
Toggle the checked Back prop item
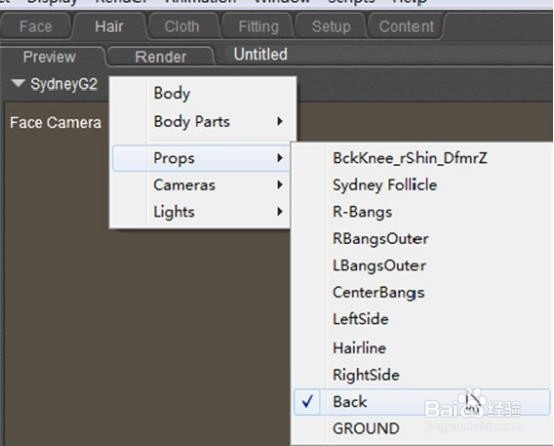point(422,402)
